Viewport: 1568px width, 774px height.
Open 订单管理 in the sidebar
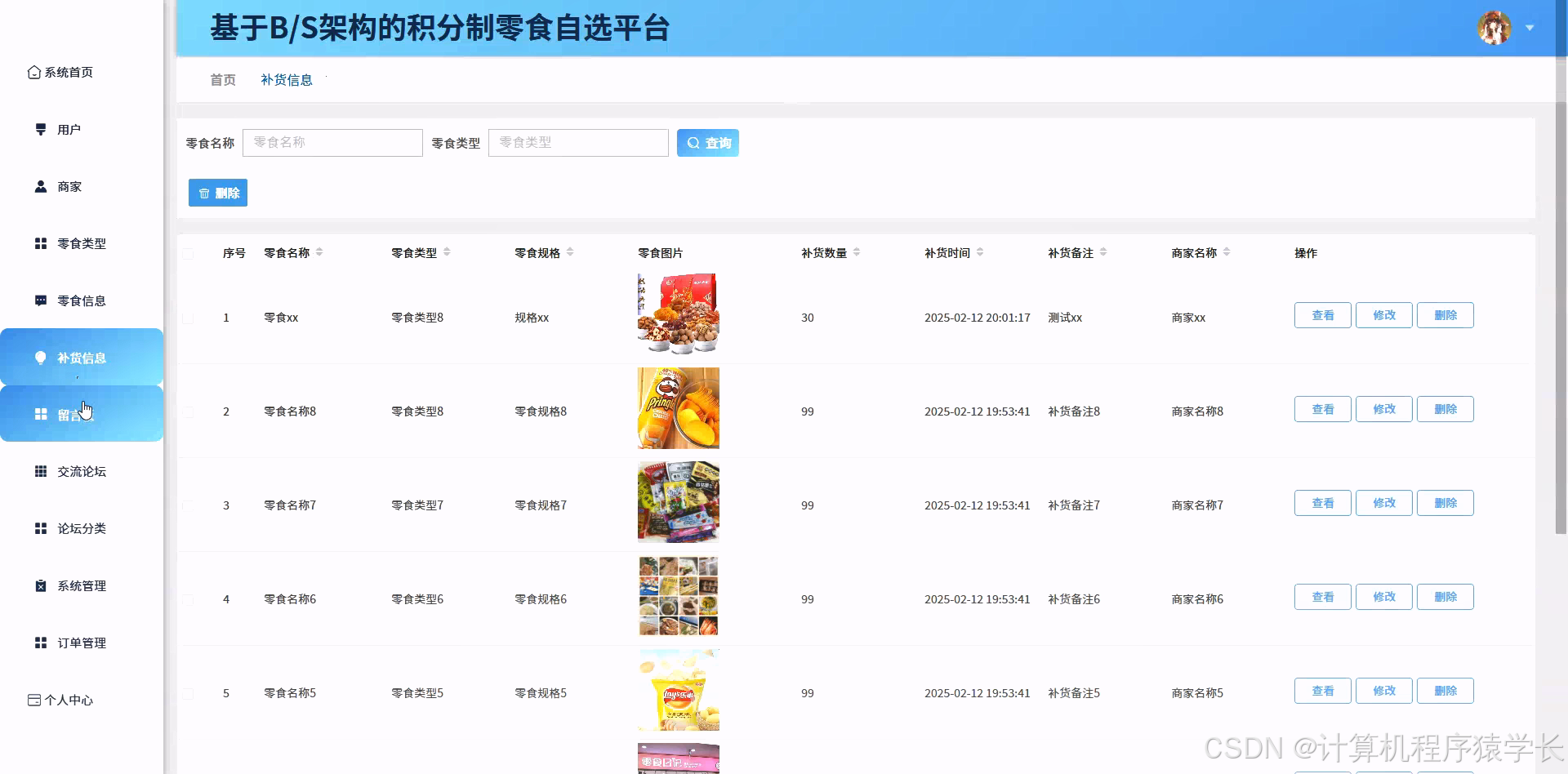pos(82,643)
